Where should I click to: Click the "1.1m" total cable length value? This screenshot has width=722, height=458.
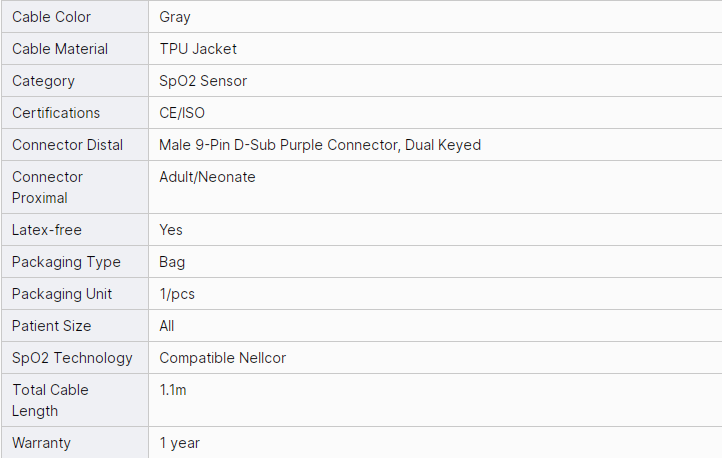173,390
